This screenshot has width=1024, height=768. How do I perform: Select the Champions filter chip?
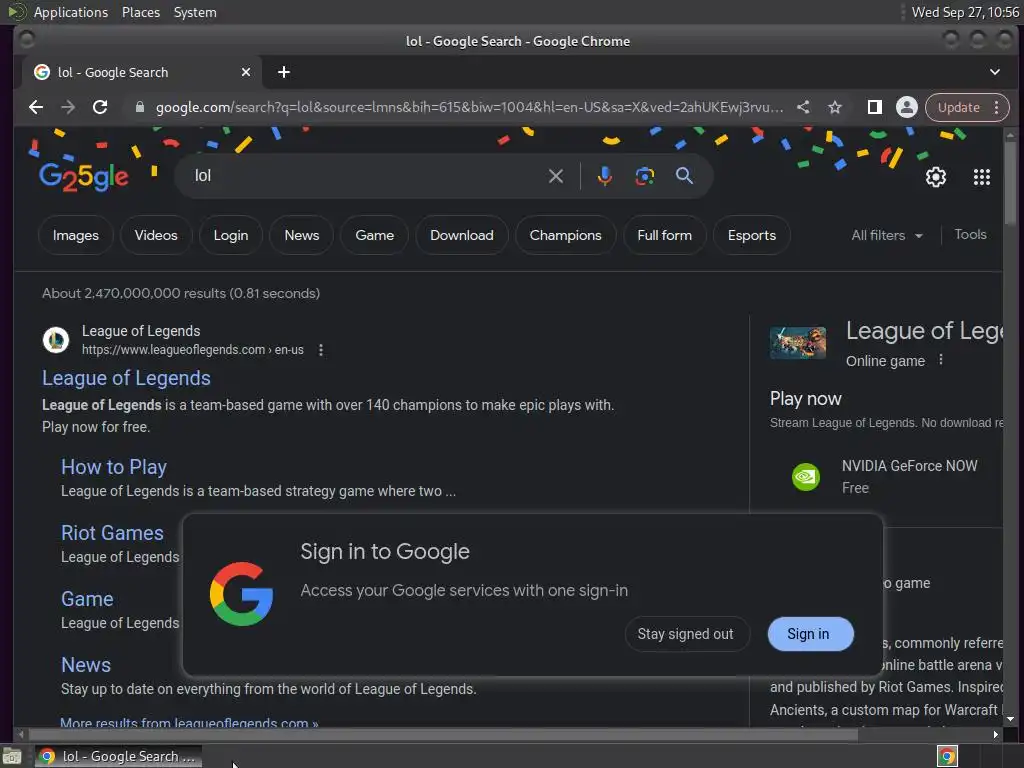pyautogui.click(x=566, y=235)
